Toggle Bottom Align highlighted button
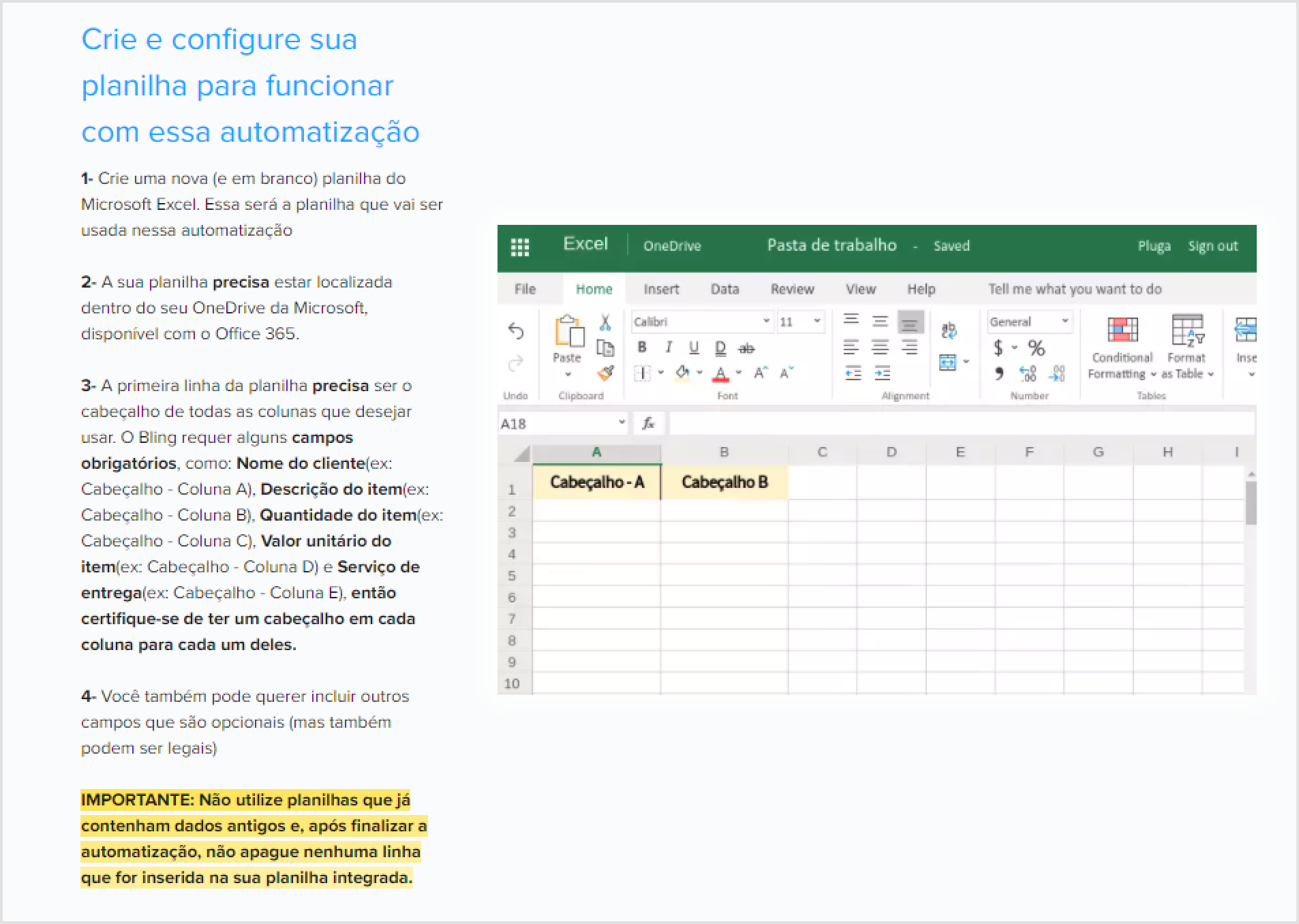Viewport: 1299px width, 924px height. pos(910,322)
